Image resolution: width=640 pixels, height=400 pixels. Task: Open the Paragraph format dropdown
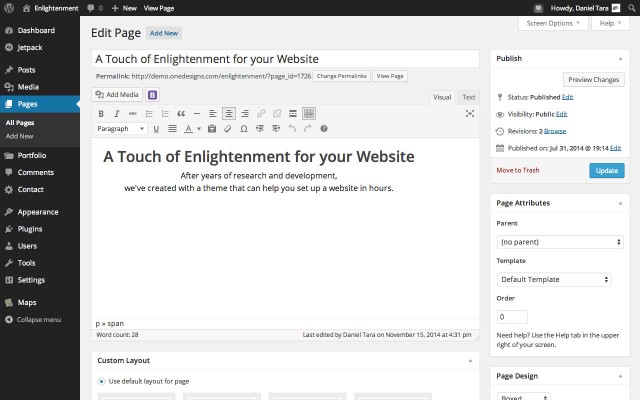[x=121, y=129]
